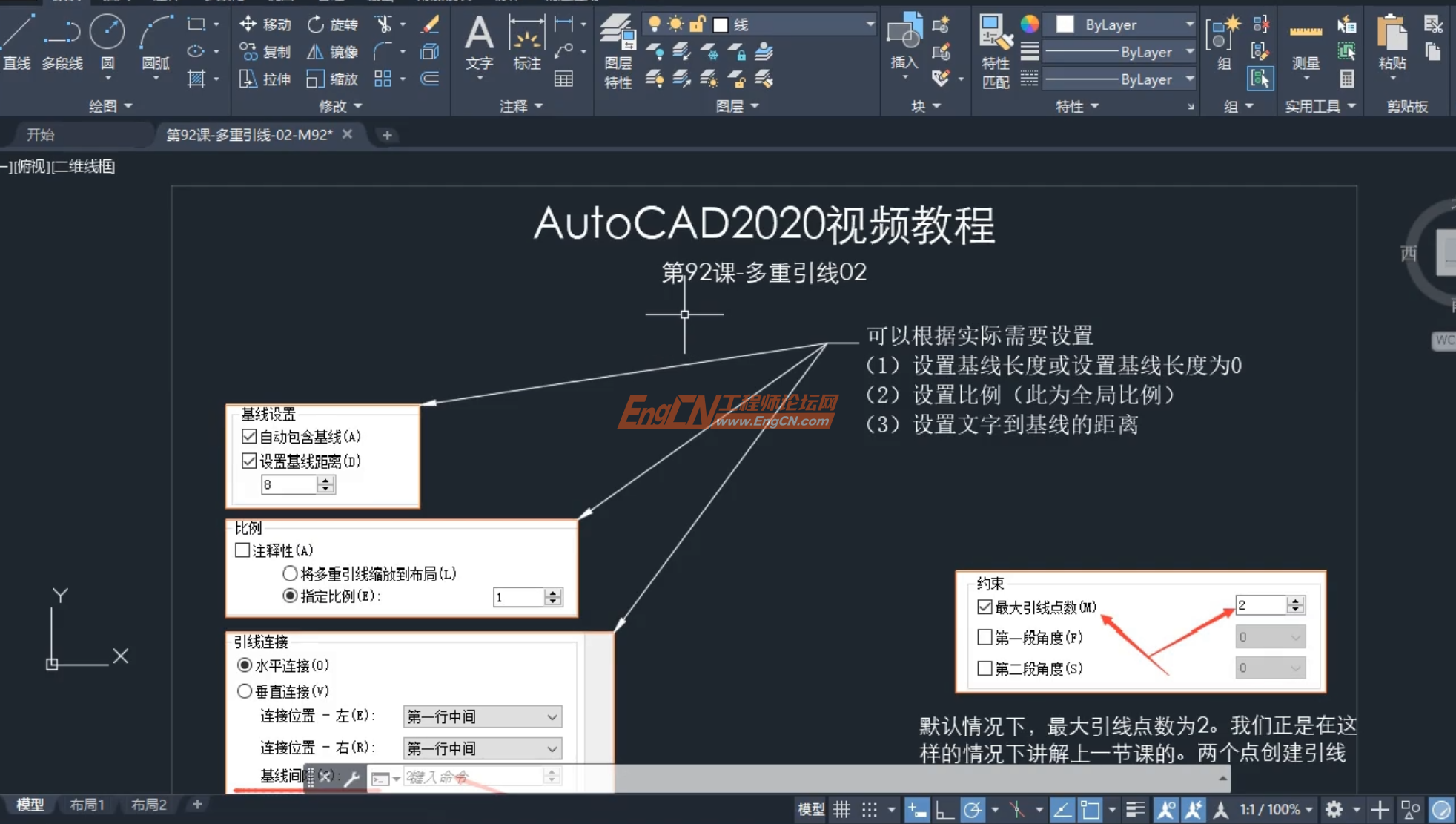This screenshot has height=824, width=1456.
Task: Click the 开始 start tab
Action: [x=39, y=134]
